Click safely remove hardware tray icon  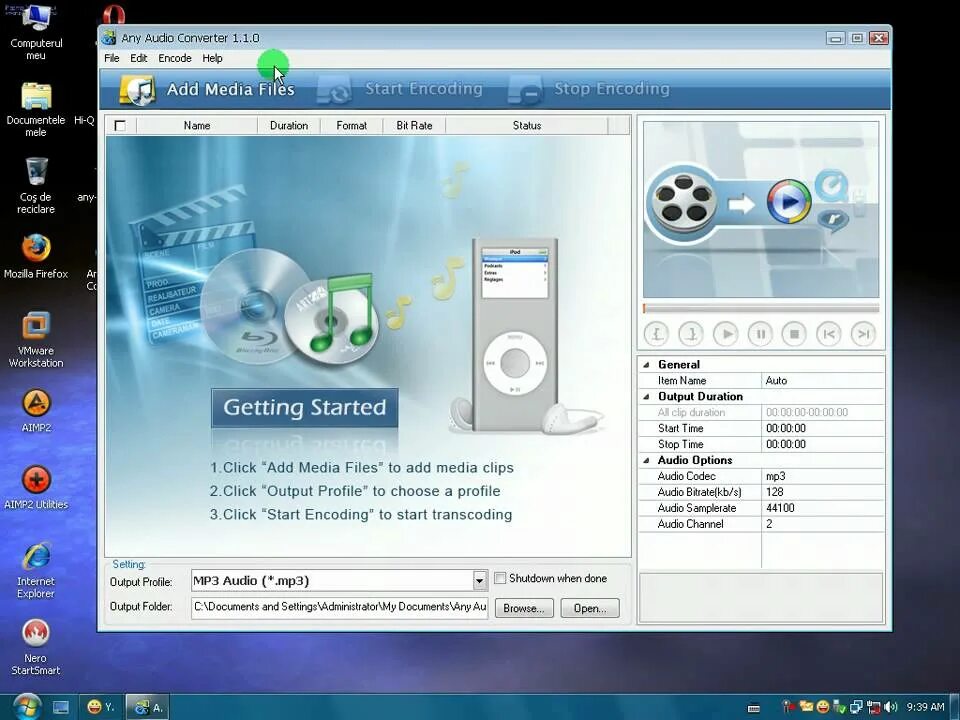coord(840,707)
